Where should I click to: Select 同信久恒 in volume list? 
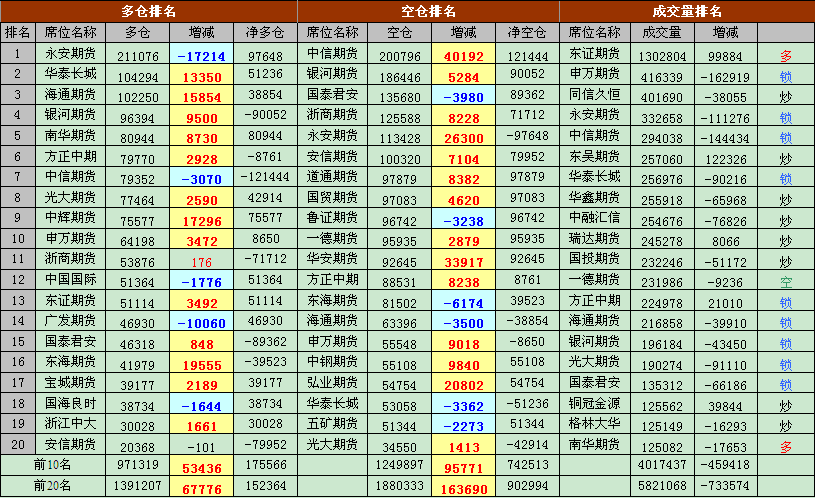(595, 95)
